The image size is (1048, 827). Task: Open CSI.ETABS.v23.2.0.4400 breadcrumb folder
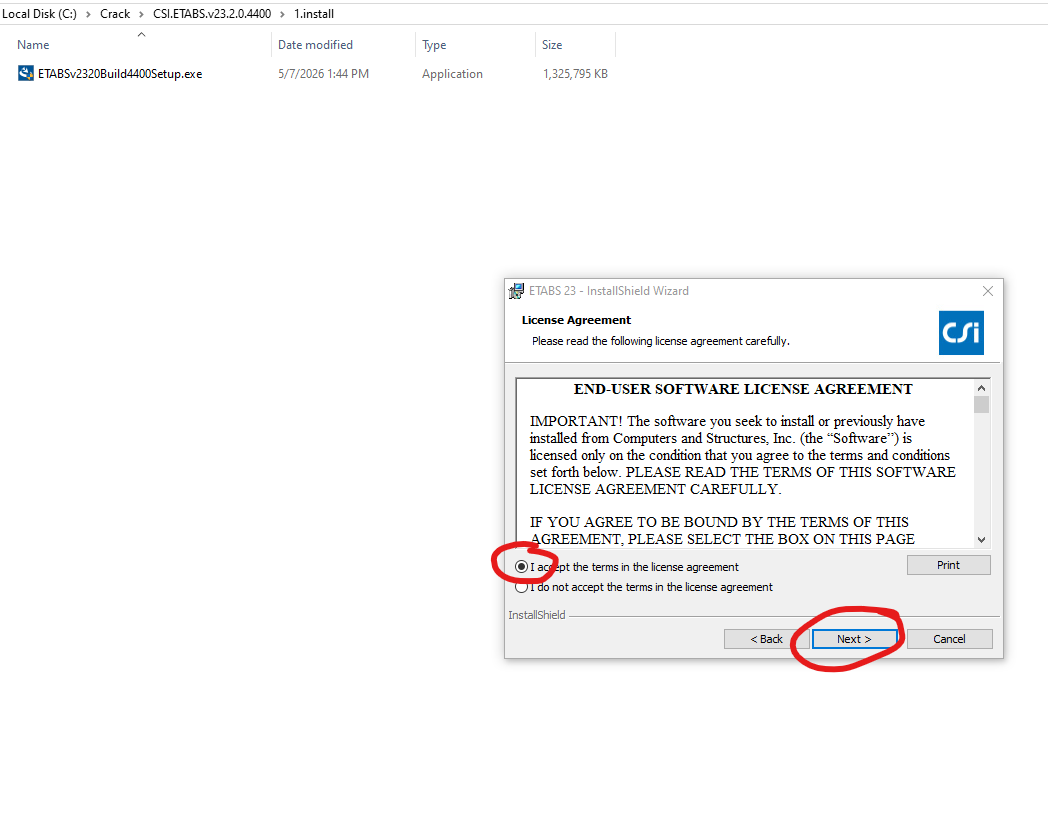pyautogui.click(x=212, y=14)
